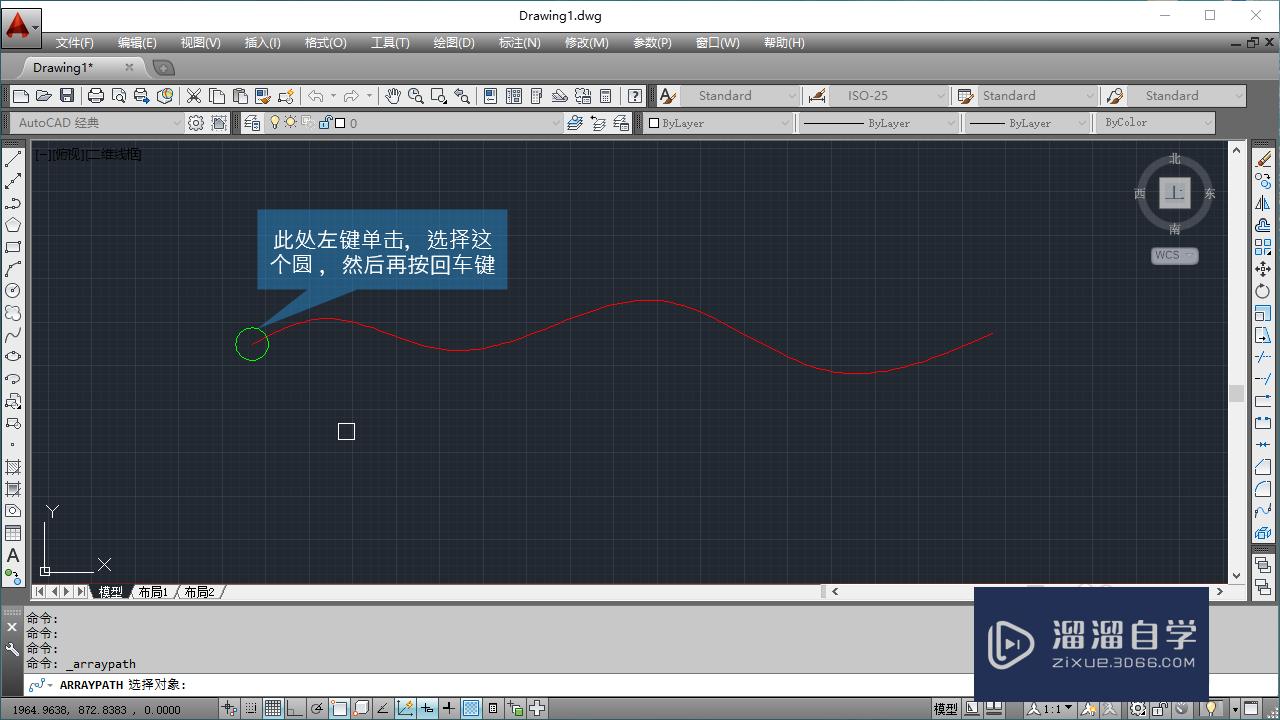Screen dimensions: 1280x720
Task: Click the Copy icon in toolbar
Action: (x=217, y=96)
